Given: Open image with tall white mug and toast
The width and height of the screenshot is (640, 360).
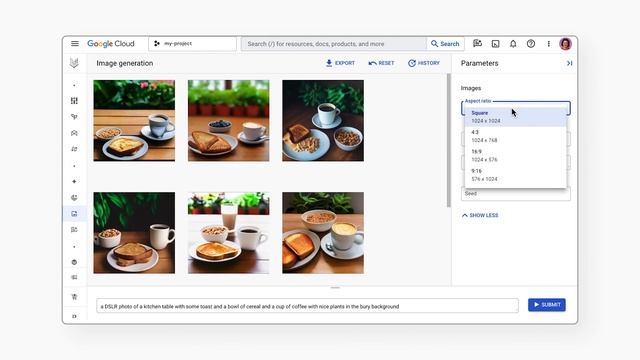Looking at the screenshot, I should click(x=134, y=233).
